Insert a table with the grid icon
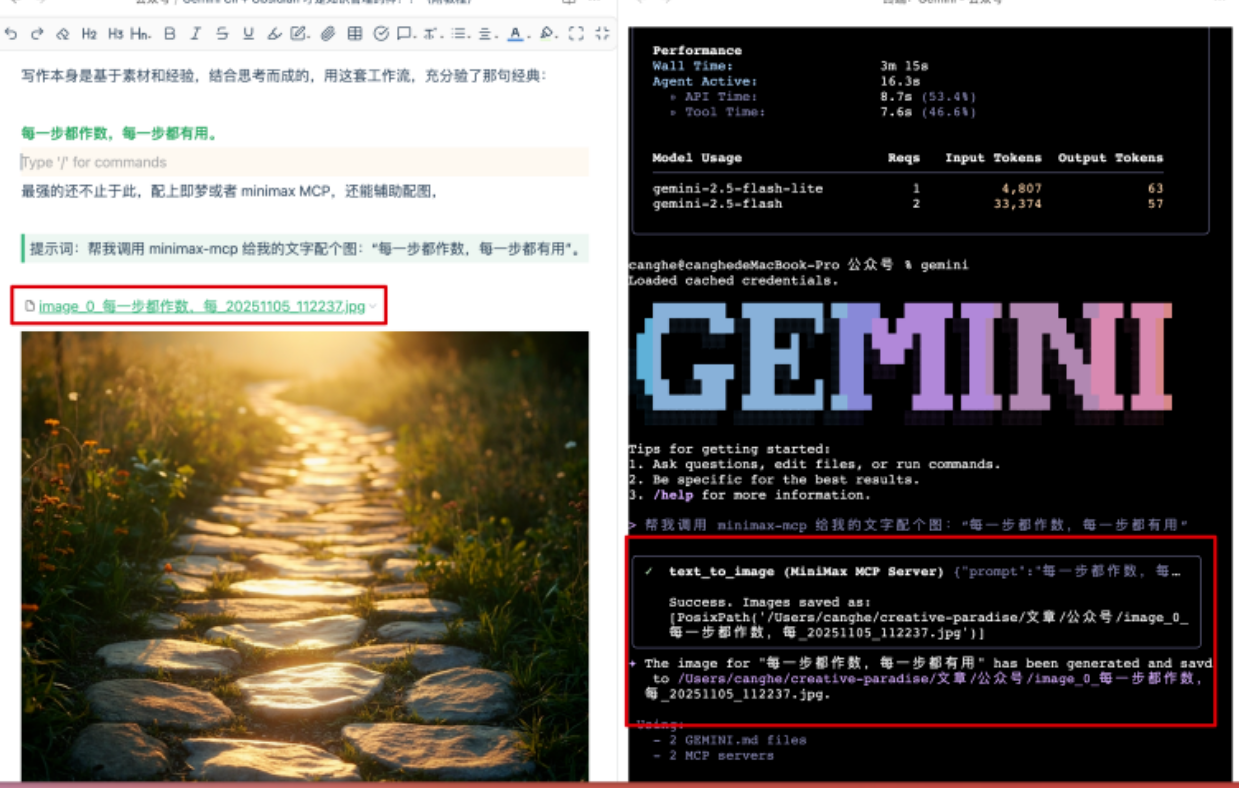1239x788 pixels. click(x=354, y=34)
